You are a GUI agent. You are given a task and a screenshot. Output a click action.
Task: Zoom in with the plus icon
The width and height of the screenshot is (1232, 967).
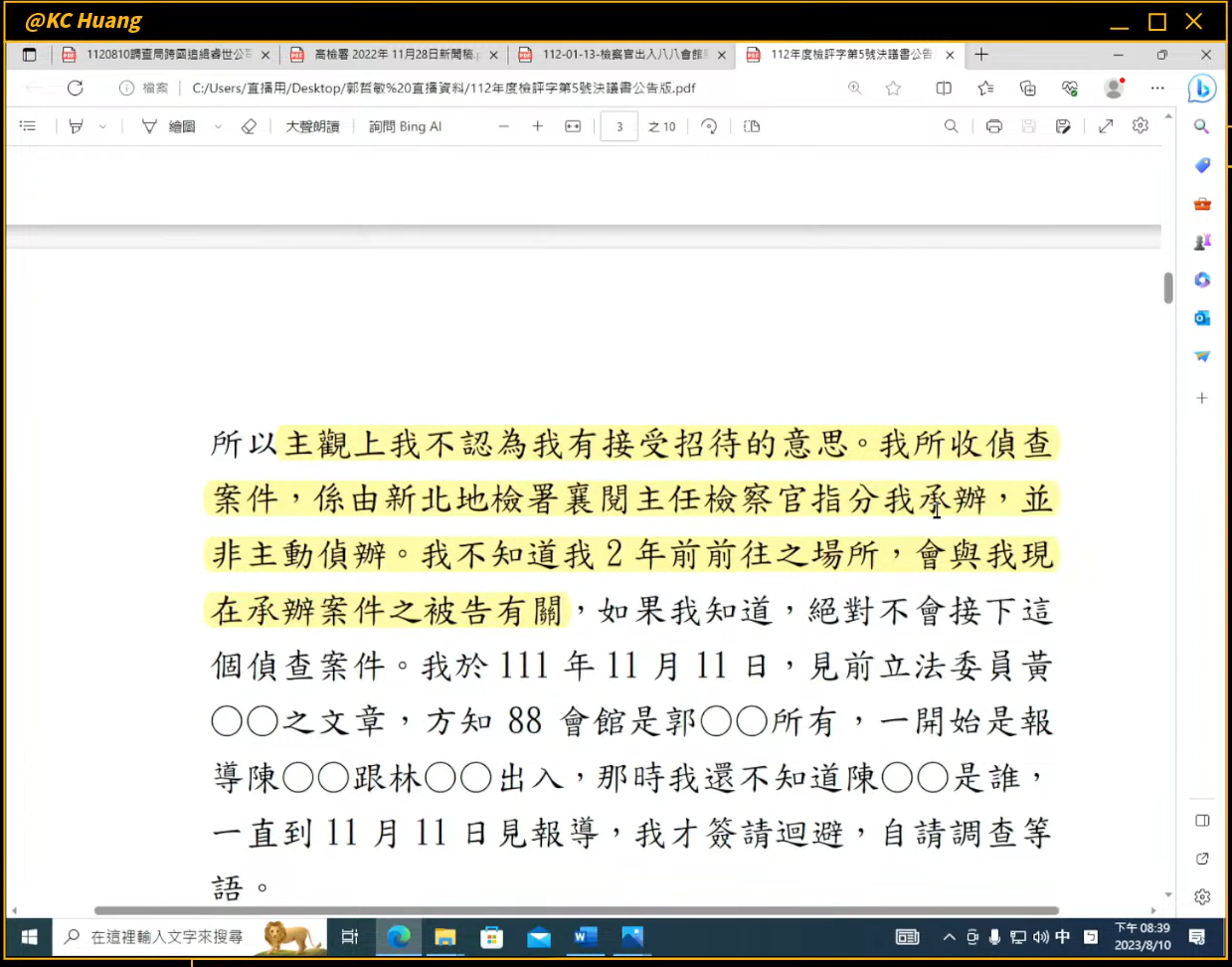point(538,126)
